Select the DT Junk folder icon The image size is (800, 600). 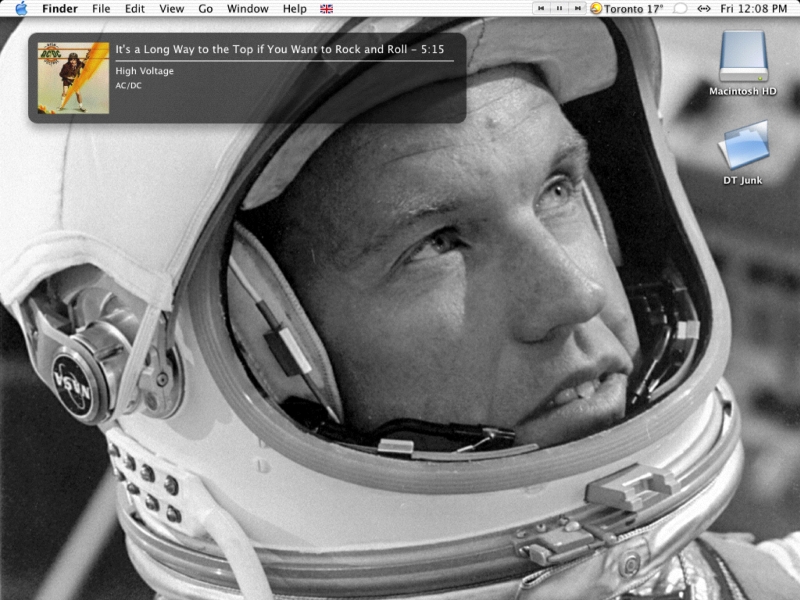point(743,146)
